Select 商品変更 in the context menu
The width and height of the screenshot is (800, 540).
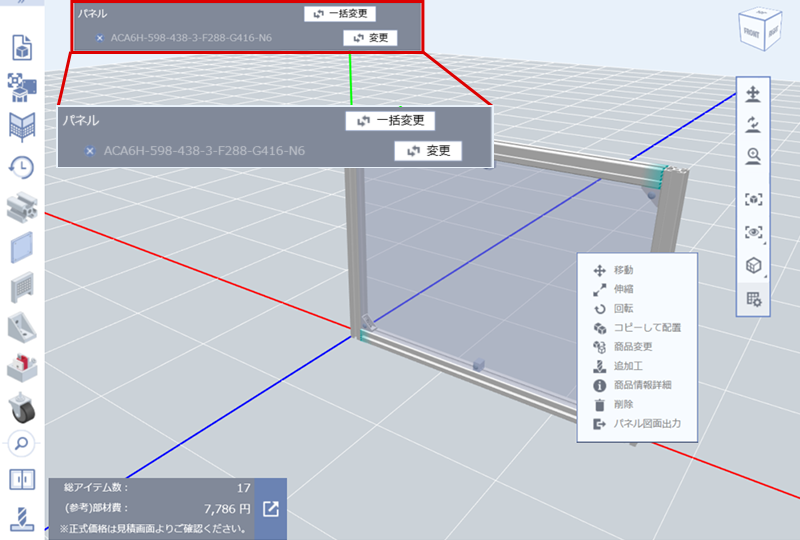click(630, 347)
